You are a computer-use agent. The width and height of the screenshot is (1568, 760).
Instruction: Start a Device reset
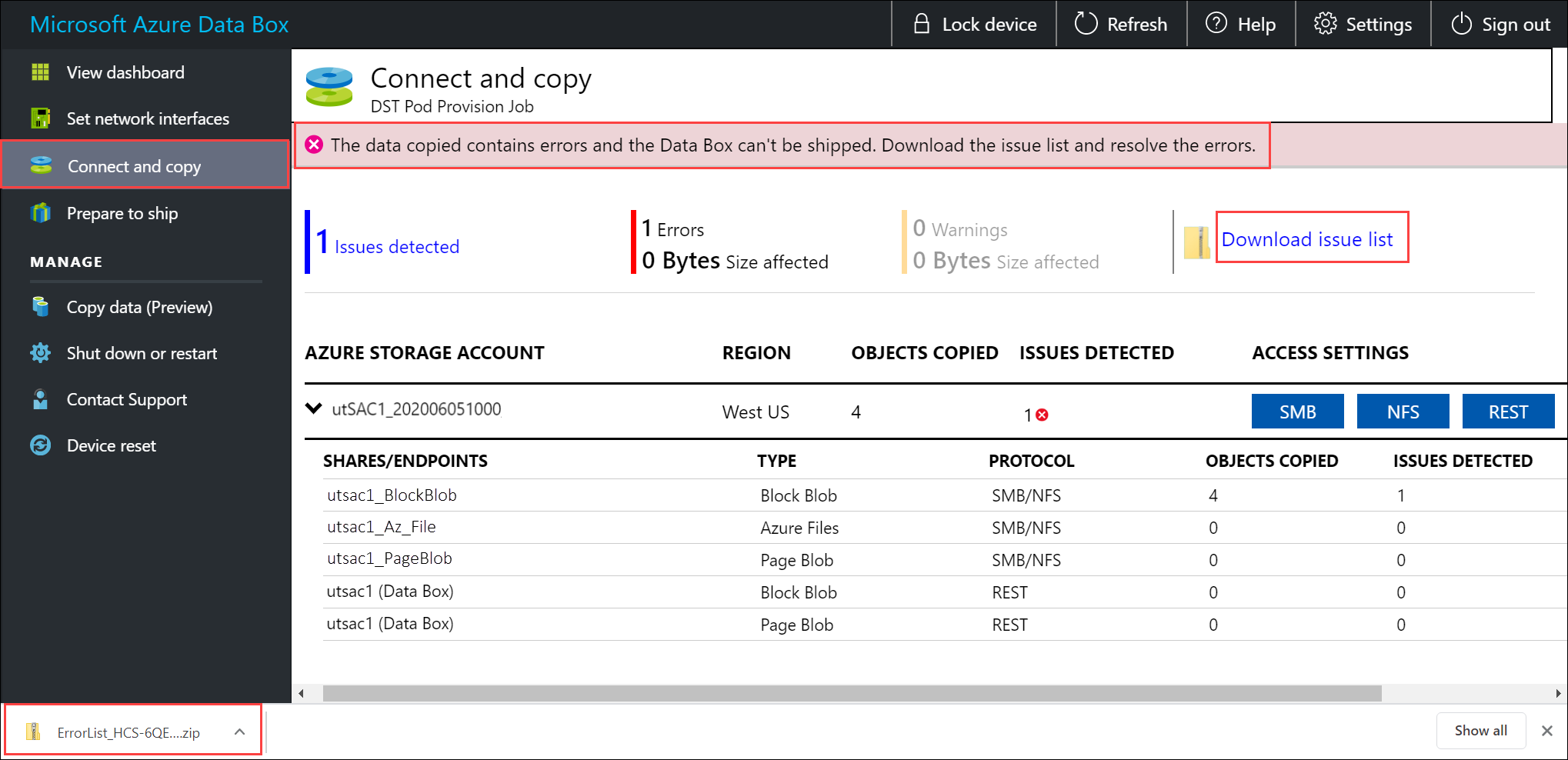point(111,445)
